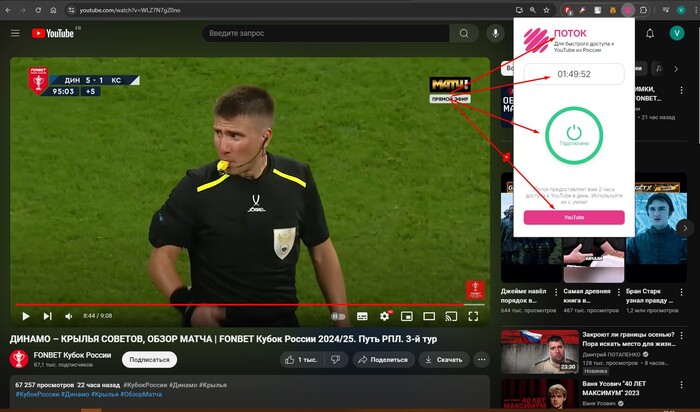The image size is (700, 412).
Task: Seek on the red video progress bar
Action: 250,305
